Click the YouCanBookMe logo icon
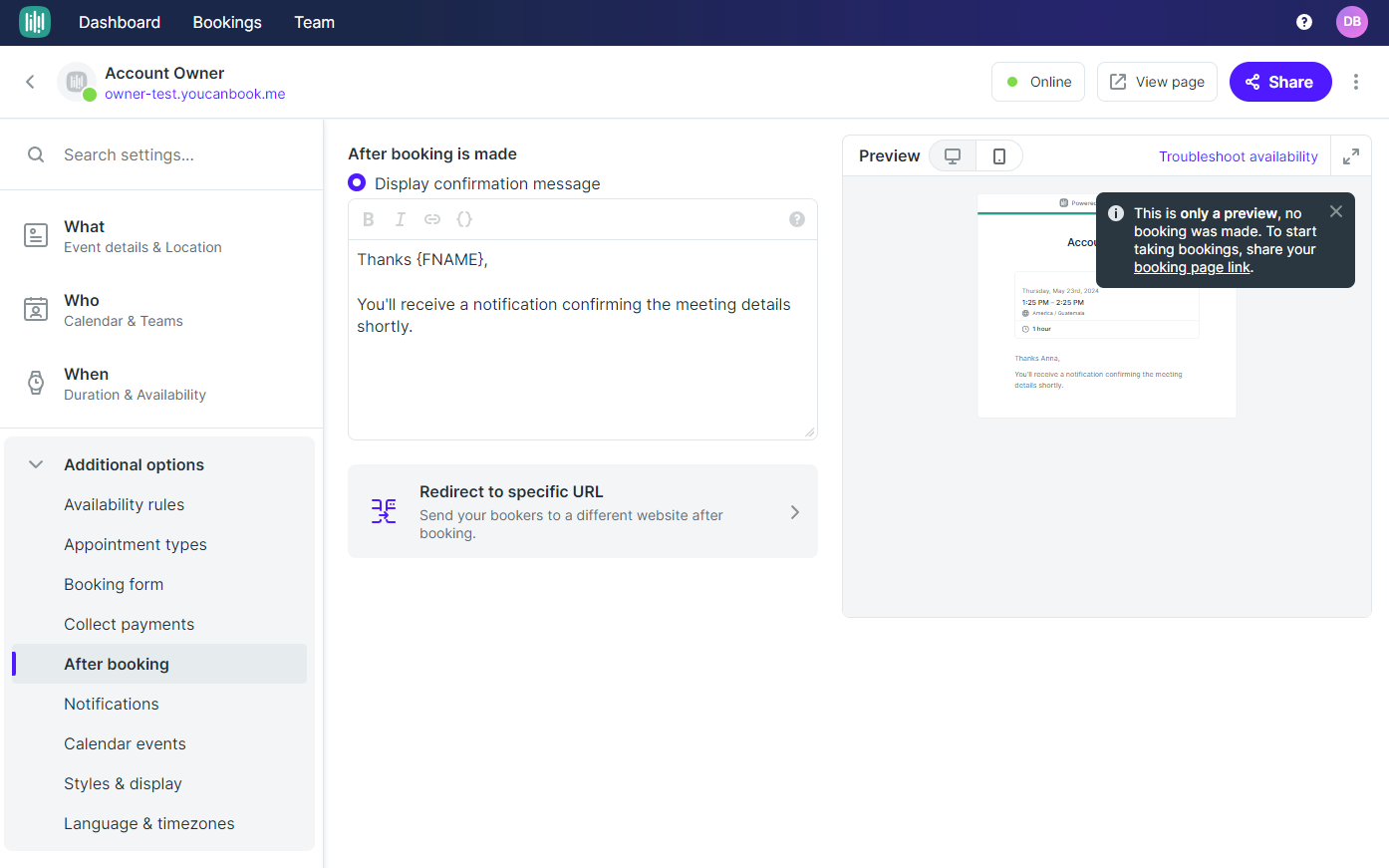The width and height of the screenshot is (1389, 868). (35, 22)
